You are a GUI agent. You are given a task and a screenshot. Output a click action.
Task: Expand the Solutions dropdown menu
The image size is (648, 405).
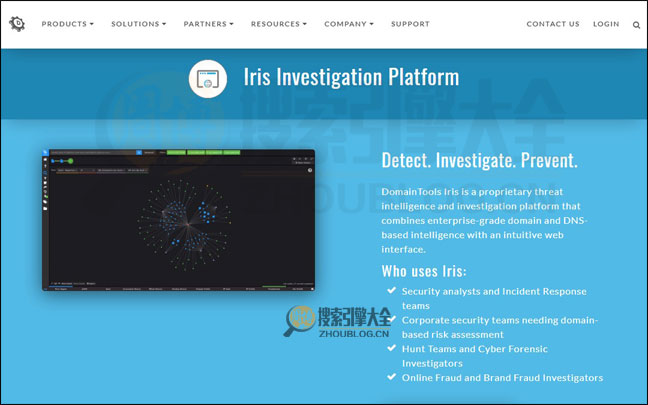[x=138, y=24]
